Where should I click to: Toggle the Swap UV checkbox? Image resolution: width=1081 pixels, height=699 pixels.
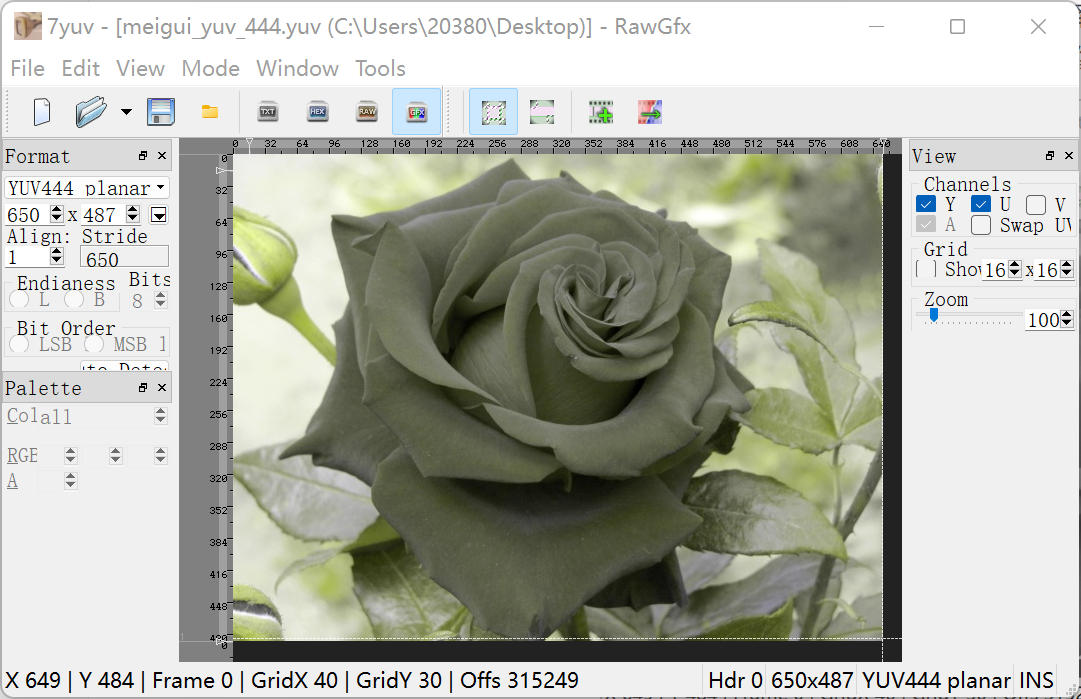click(x=980, y=225)
